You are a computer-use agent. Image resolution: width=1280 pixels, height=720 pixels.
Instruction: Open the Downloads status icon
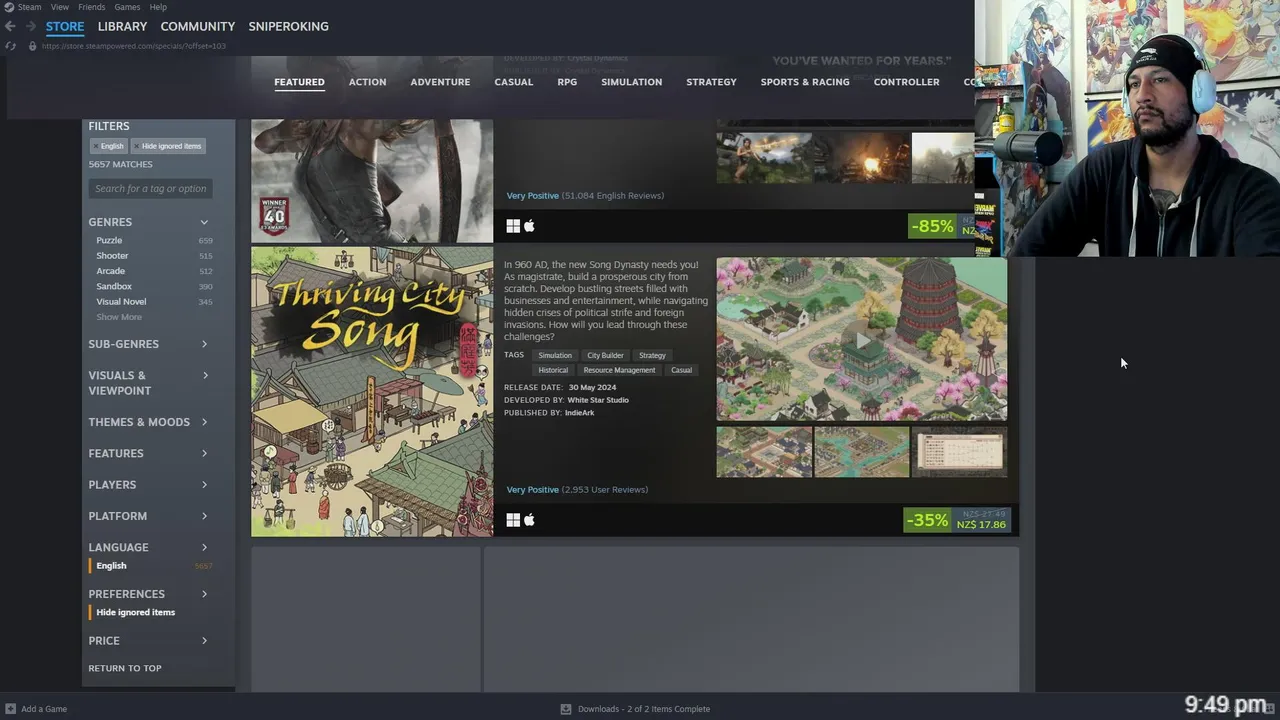point(566,709)
